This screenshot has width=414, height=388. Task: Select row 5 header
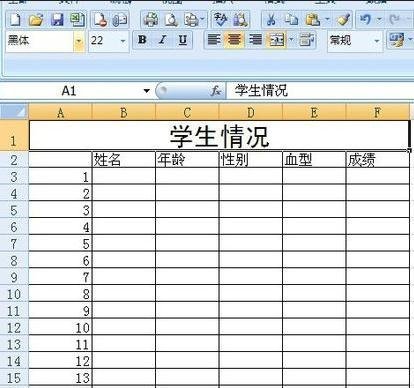coord(14,210)
